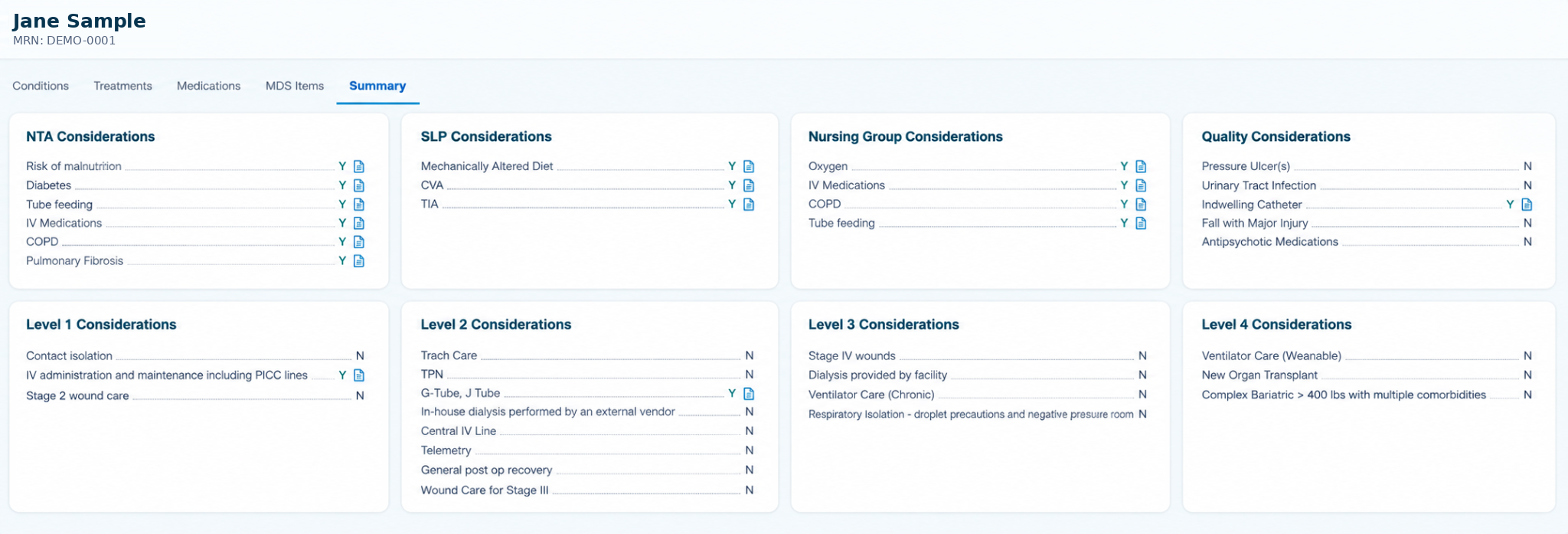Screen dimensions: 1568x534
Task: Open document icon for Nursing Group COPD
Action: (1141, 205)
